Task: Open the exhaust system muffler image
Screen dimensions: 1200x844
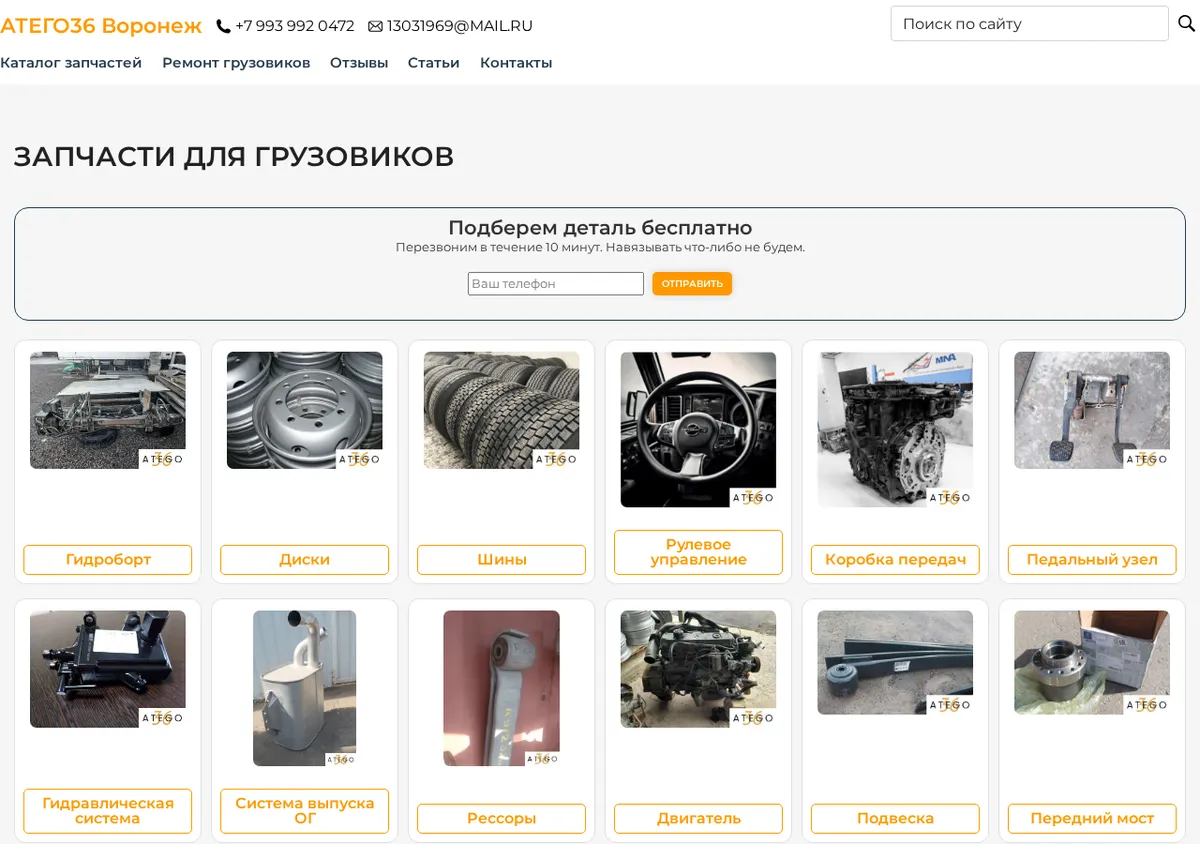Action: [x=305, y=688]
